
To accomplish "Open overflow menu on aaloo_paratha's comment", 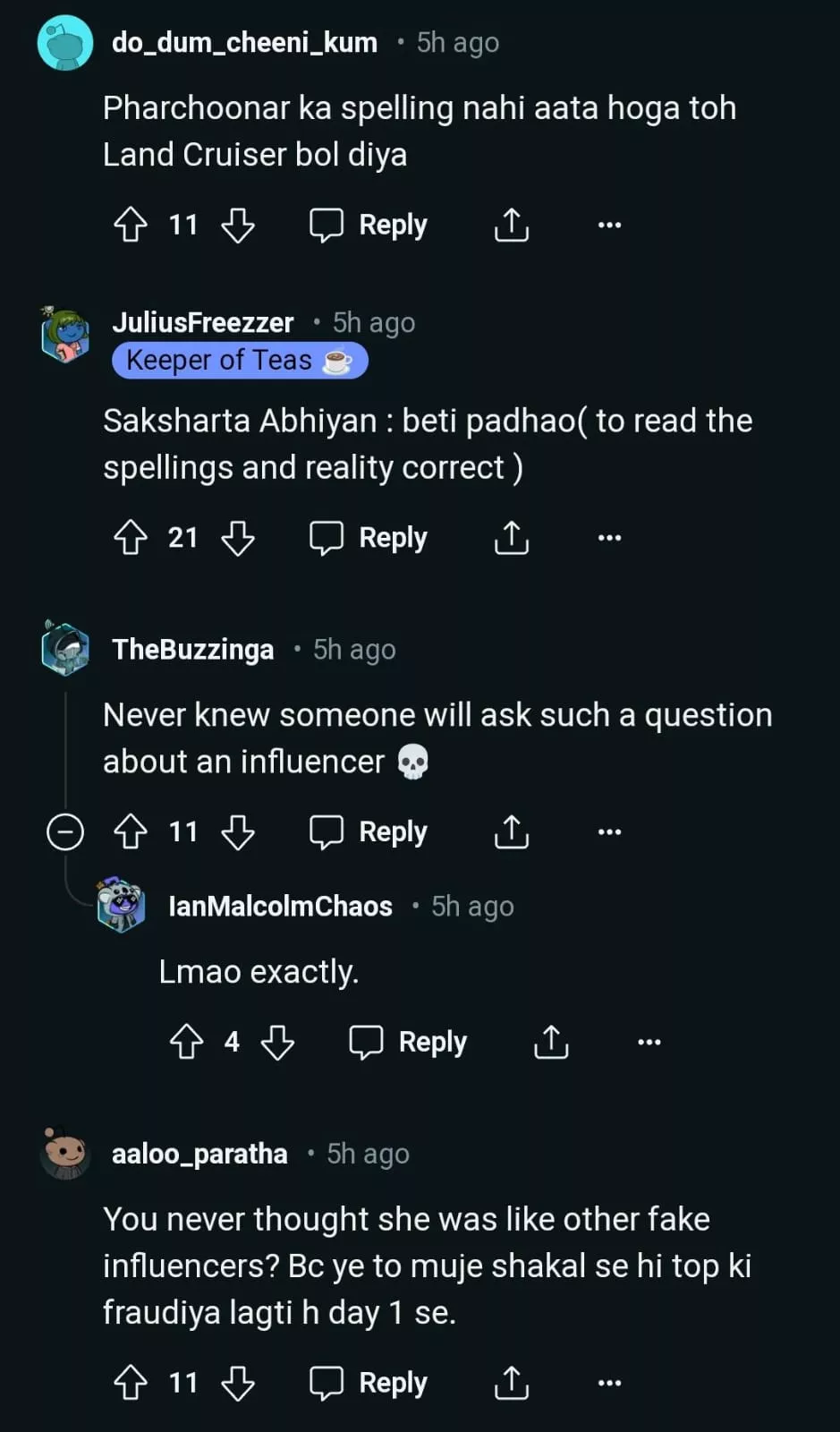I will tap(609, 1383).
